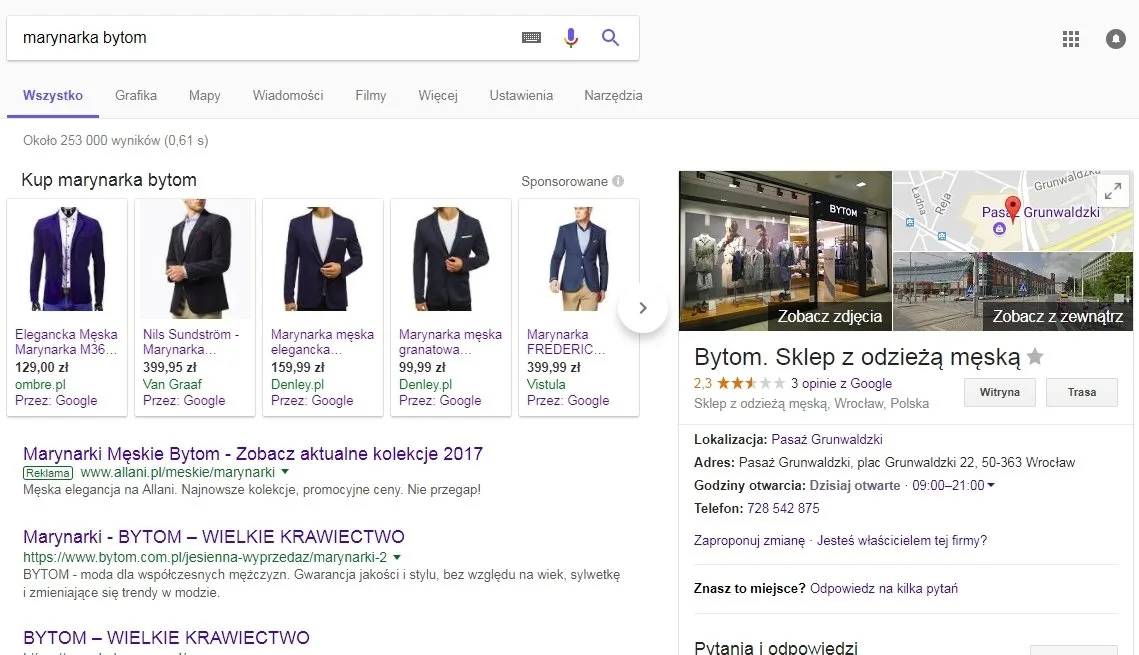Viewport: 1139px width, 655px height.
Task: Click the Sponsorowane label
Action: coord(564,182)
